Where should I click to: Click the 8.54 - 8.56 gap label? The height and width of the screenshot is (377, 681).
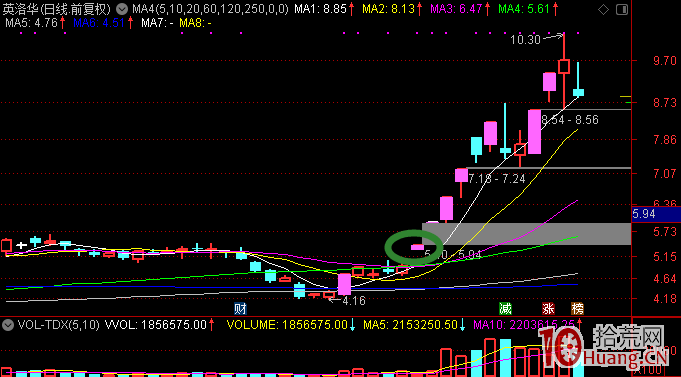570,120
